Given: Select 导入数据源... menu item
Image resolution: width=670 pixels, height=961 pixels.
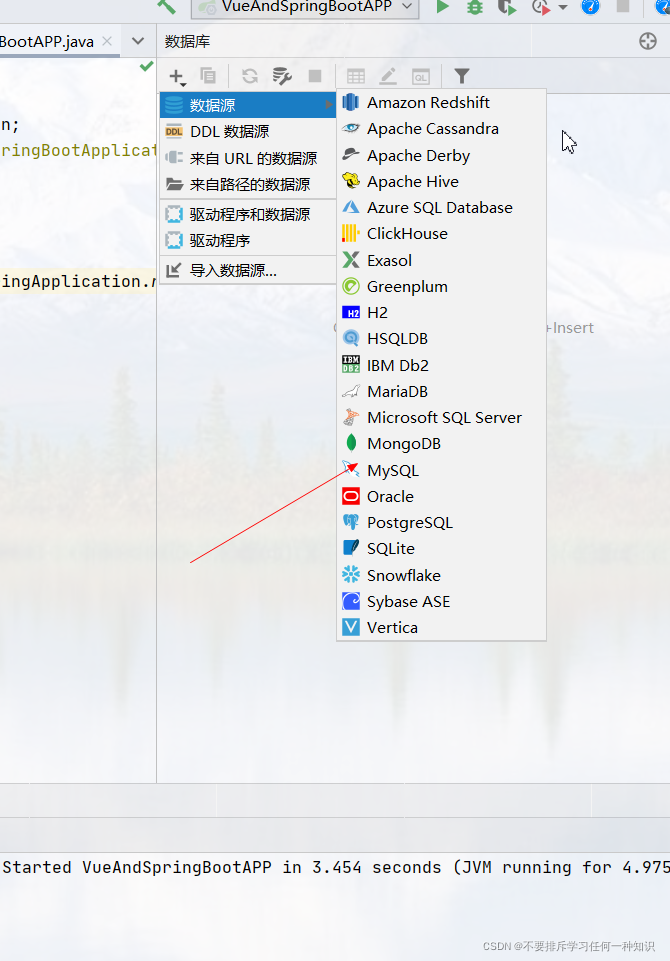Looking at the screenshot, I should point(248,270).
